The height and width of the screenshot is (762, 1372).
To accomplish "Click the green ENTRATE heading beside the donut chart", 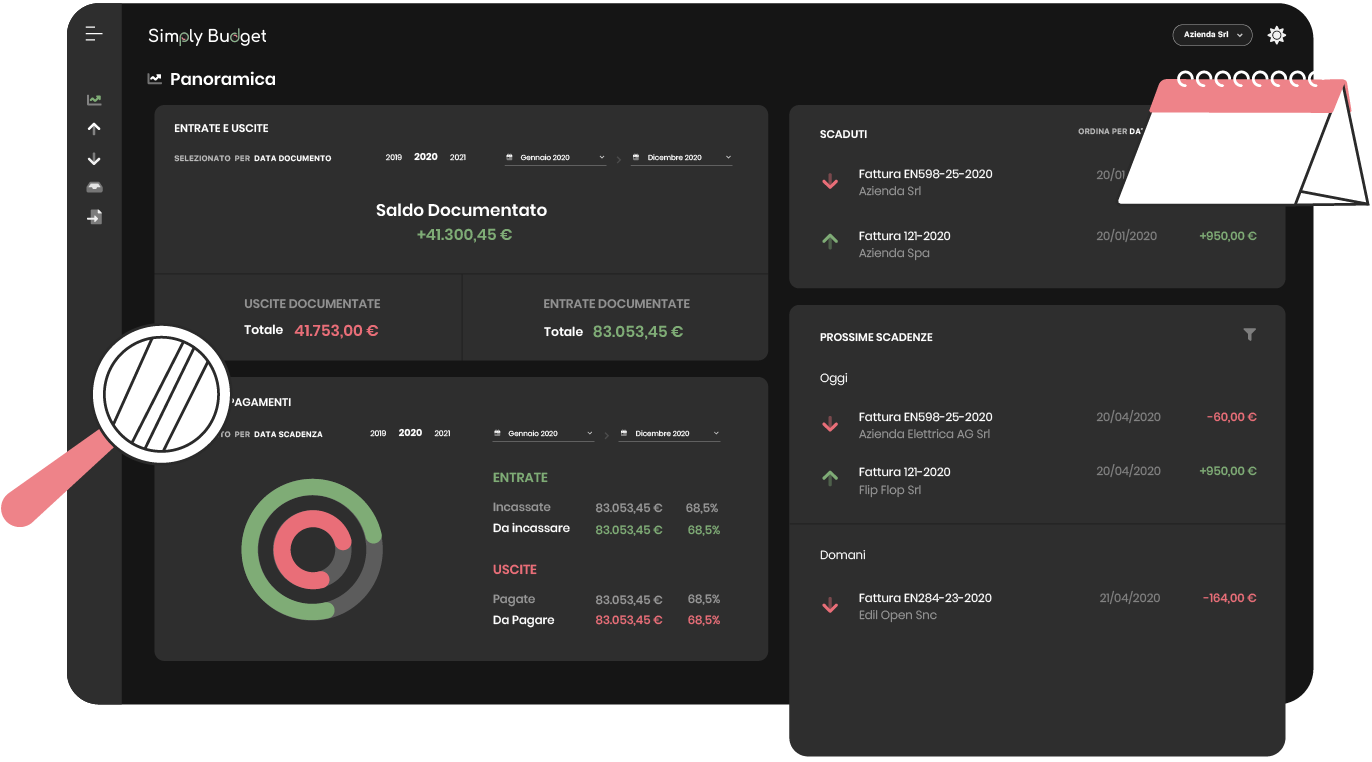I will point(520,478).
